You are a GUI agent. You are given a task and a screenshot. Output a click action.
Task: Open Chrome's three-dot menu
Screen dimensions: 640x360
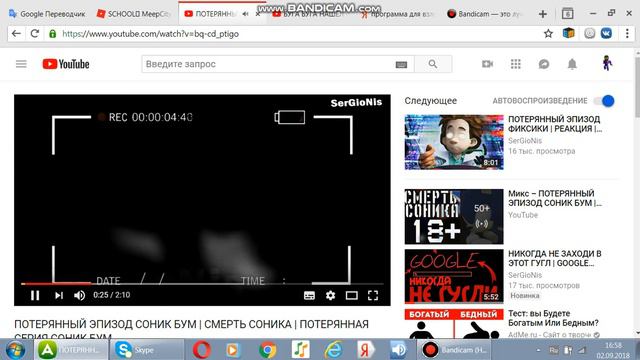(627, 33)
